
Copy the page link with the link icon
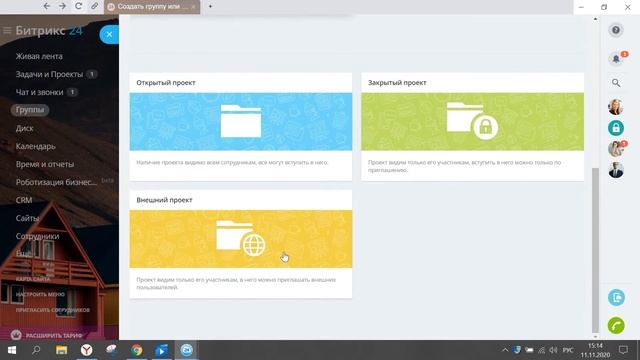click(x=94, y=6)
